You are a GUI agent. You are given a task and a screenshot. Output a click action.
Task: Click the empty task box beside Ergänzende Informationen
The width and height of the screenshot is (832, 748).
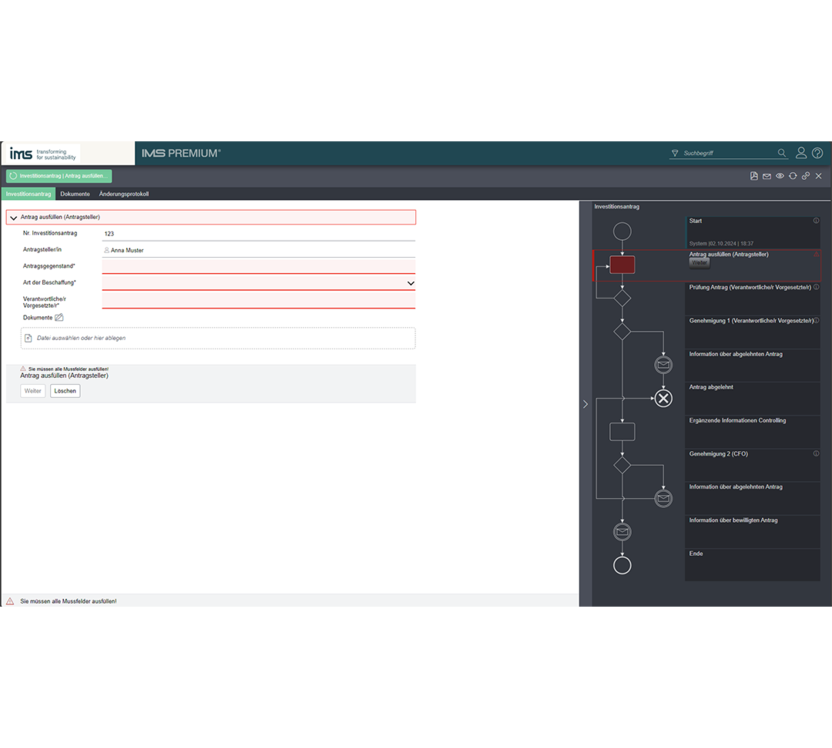tap(622, 431)
